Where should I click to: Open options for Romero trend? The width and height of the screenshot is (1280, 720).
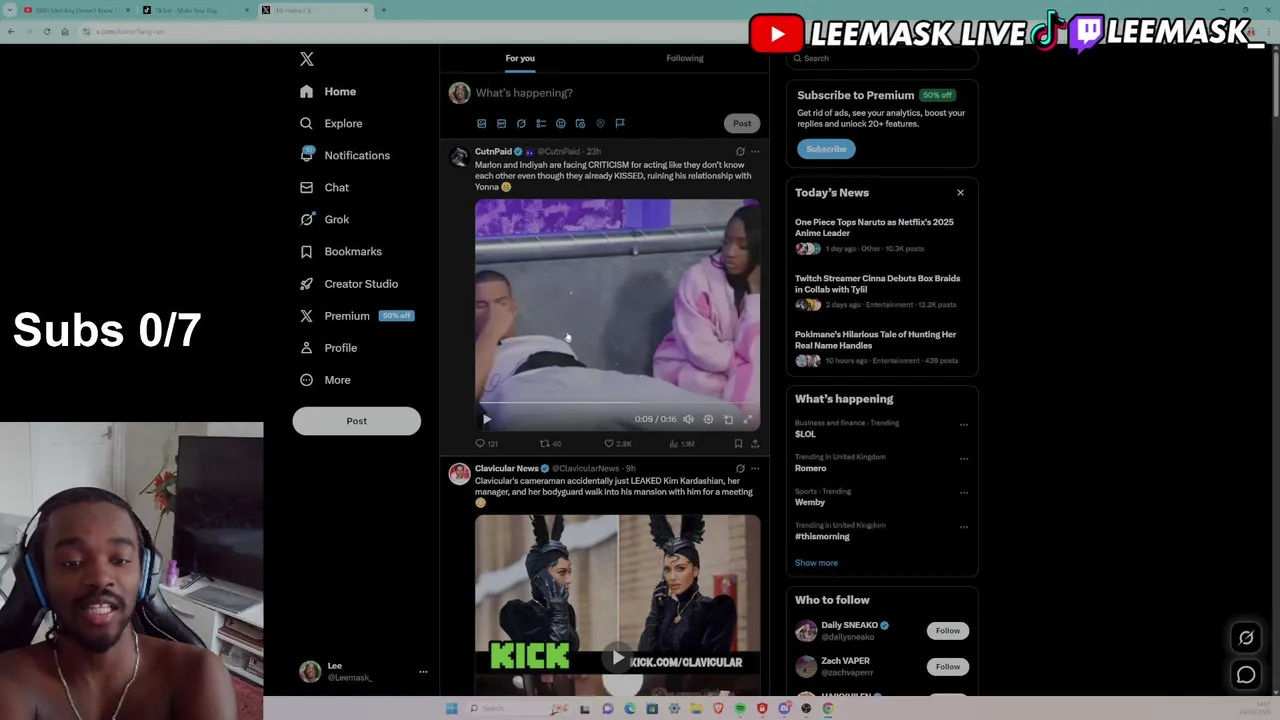click(x=964, y=459)
